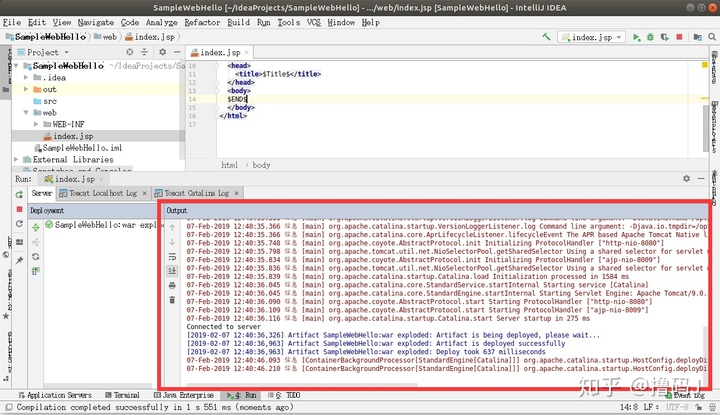Close the index.jsp editor tab
720x415 pixels.
pos(247,52)
